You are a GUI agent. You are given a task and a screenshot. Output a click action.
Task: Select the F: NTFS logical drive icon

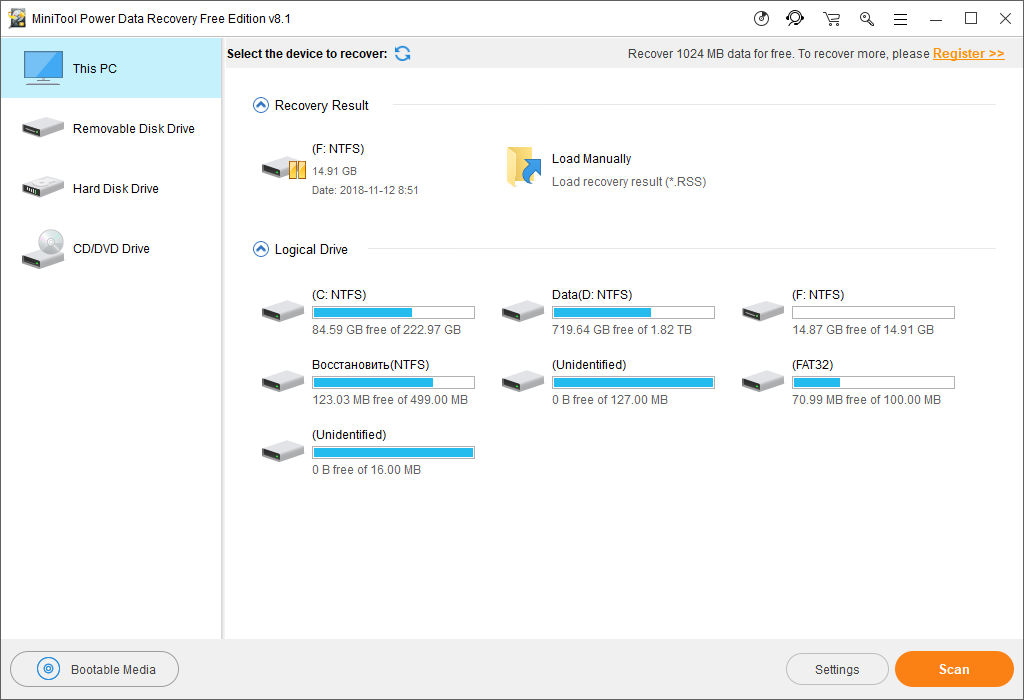[763, 311]
